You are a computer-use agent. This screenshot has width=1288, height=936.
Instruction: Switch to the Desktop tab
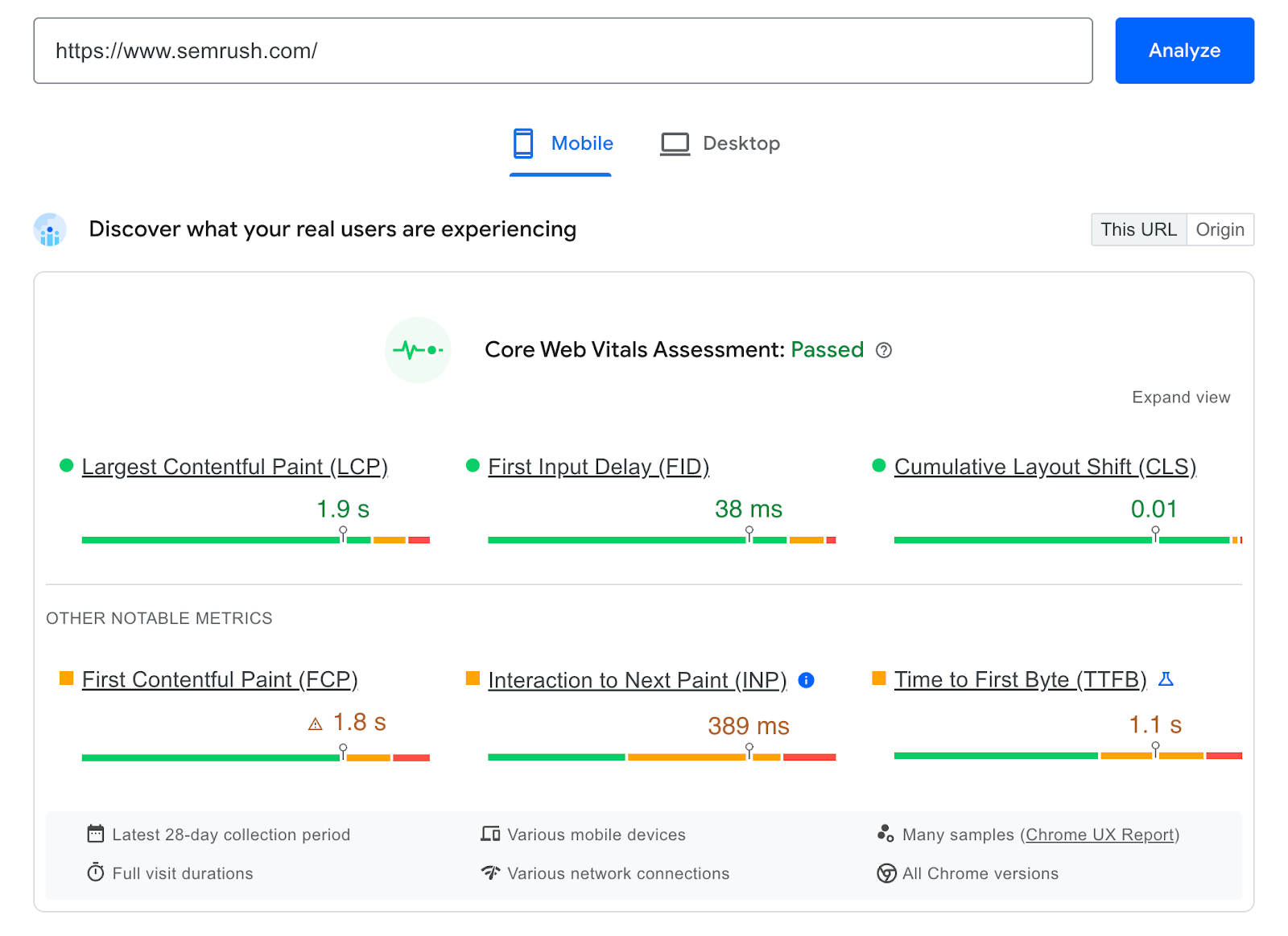pyautogui.click(x=719, y=143)
